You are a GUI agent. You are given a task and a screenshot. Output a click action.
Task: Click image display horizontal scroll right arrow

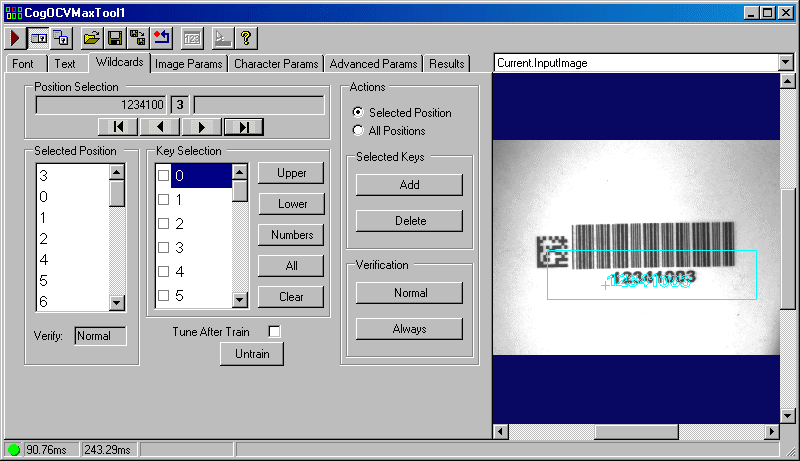[772, 432]
